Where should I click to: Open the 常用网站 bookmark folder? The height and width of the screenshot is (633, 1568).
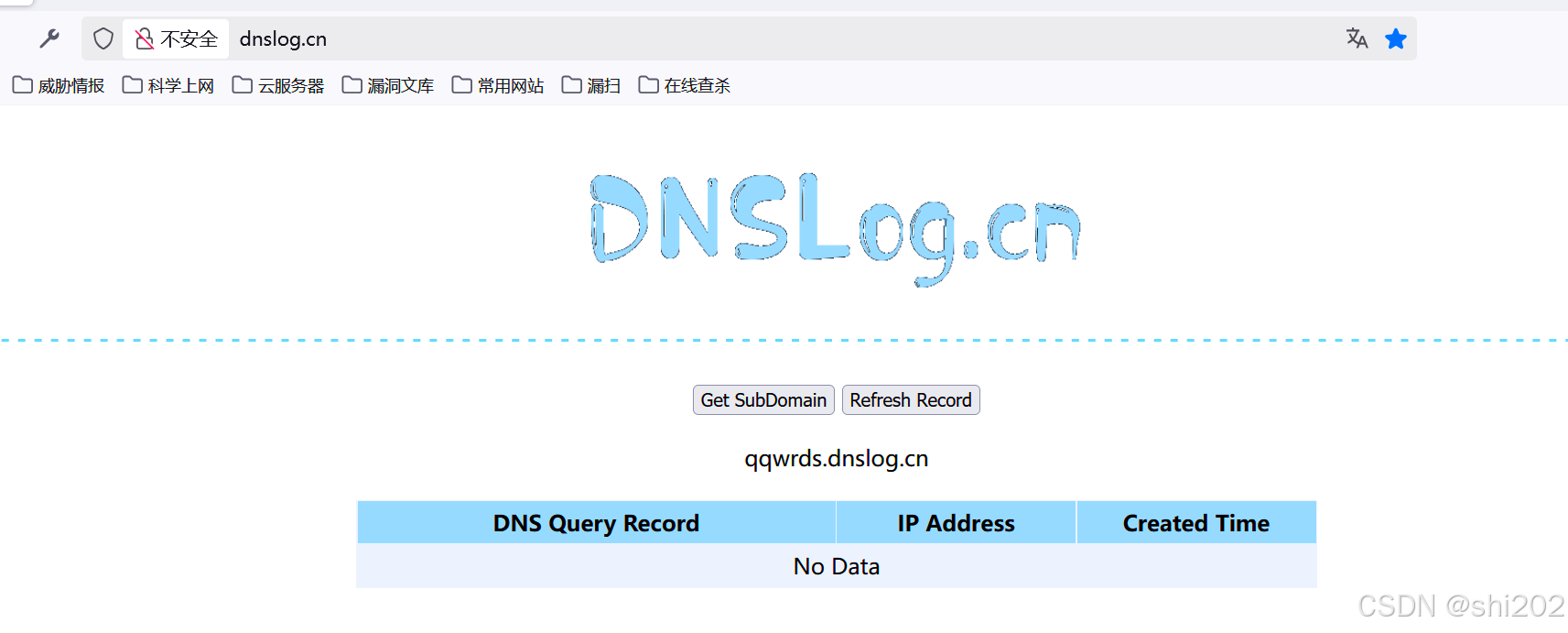498,85
